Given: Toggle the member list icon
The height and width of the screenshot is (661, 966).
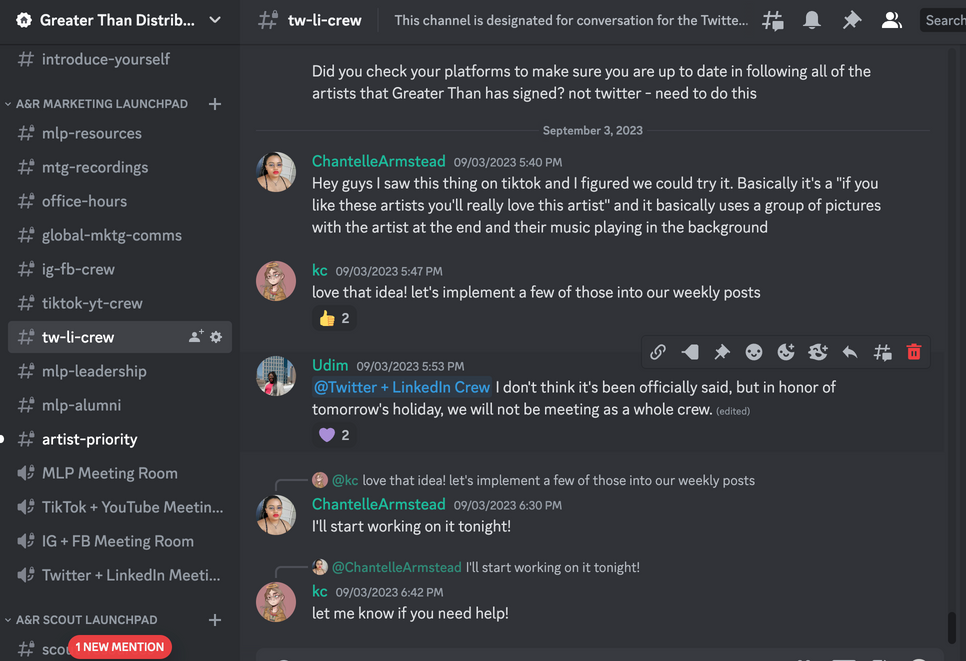Looking at the screenshot, I should [x=891, y=20].
